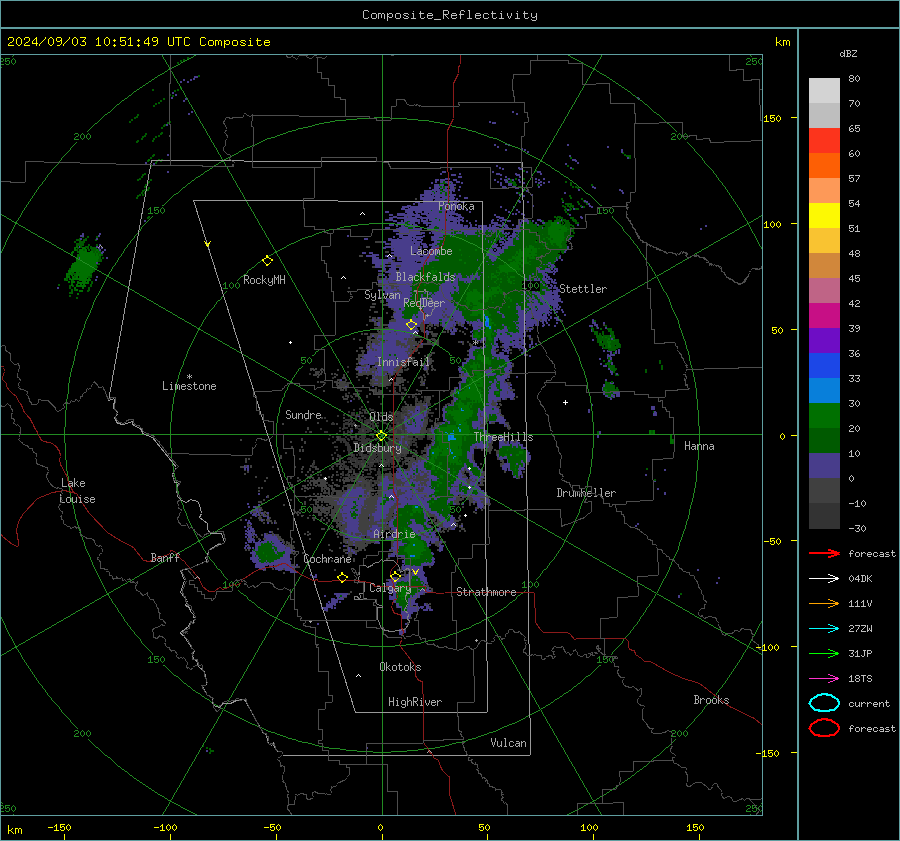The width and height of the screenshot is (900, 841).
Task: Click the Lake Louise label
Action: point(77,491)
